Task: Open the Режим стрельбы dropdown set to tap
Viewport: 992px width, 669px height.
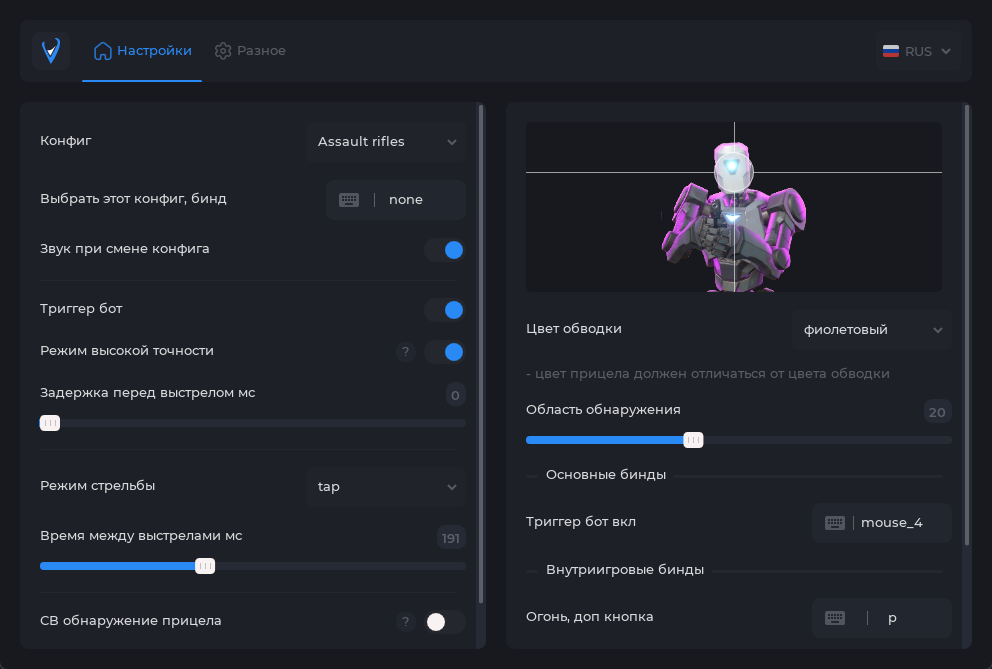Action: [x=386, y=487]
